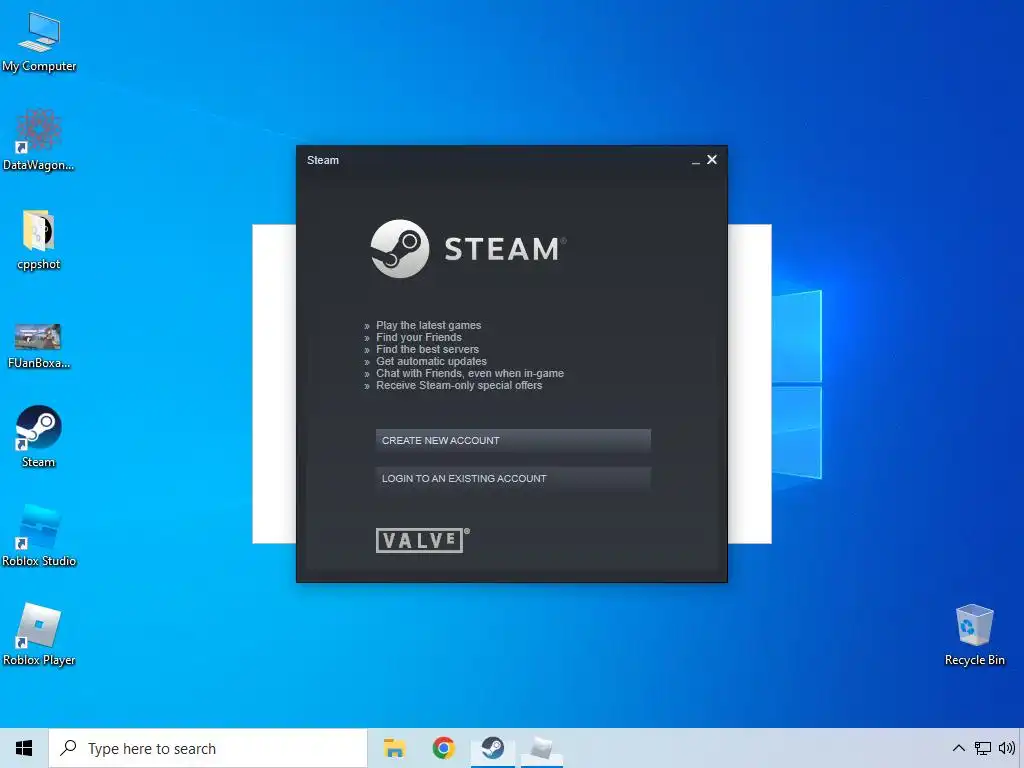Click Create New Account button
1024x768 pixels.
[x=513, y=440]
